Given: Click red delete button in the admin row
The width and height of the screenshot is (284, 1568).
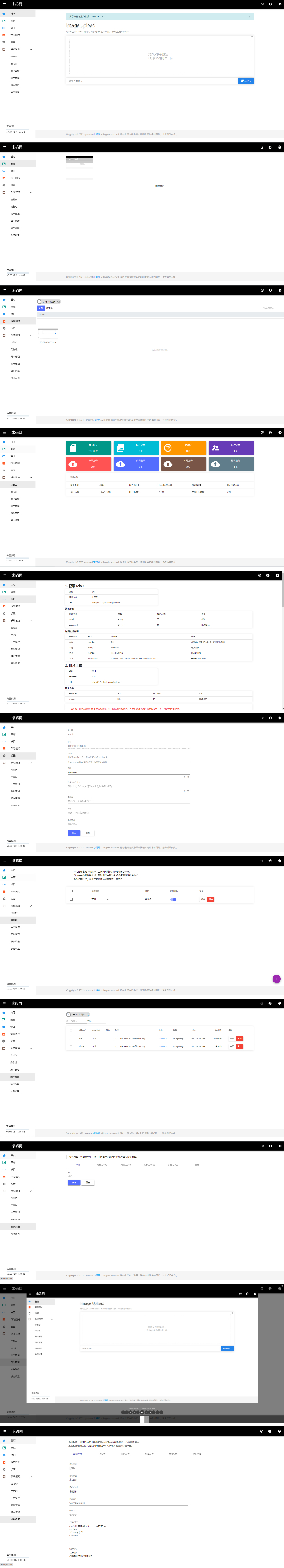Looking at the screenshot, I should (239, 1047).
